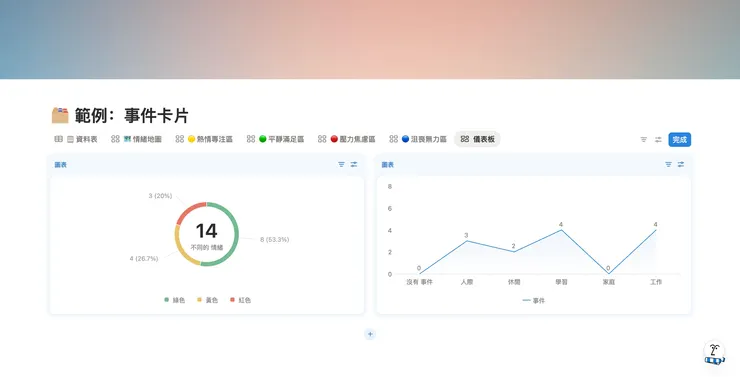Screen dimensions: 740x377
Task: Toggle the 事件 series in the line chart legend
Action: 534,301
